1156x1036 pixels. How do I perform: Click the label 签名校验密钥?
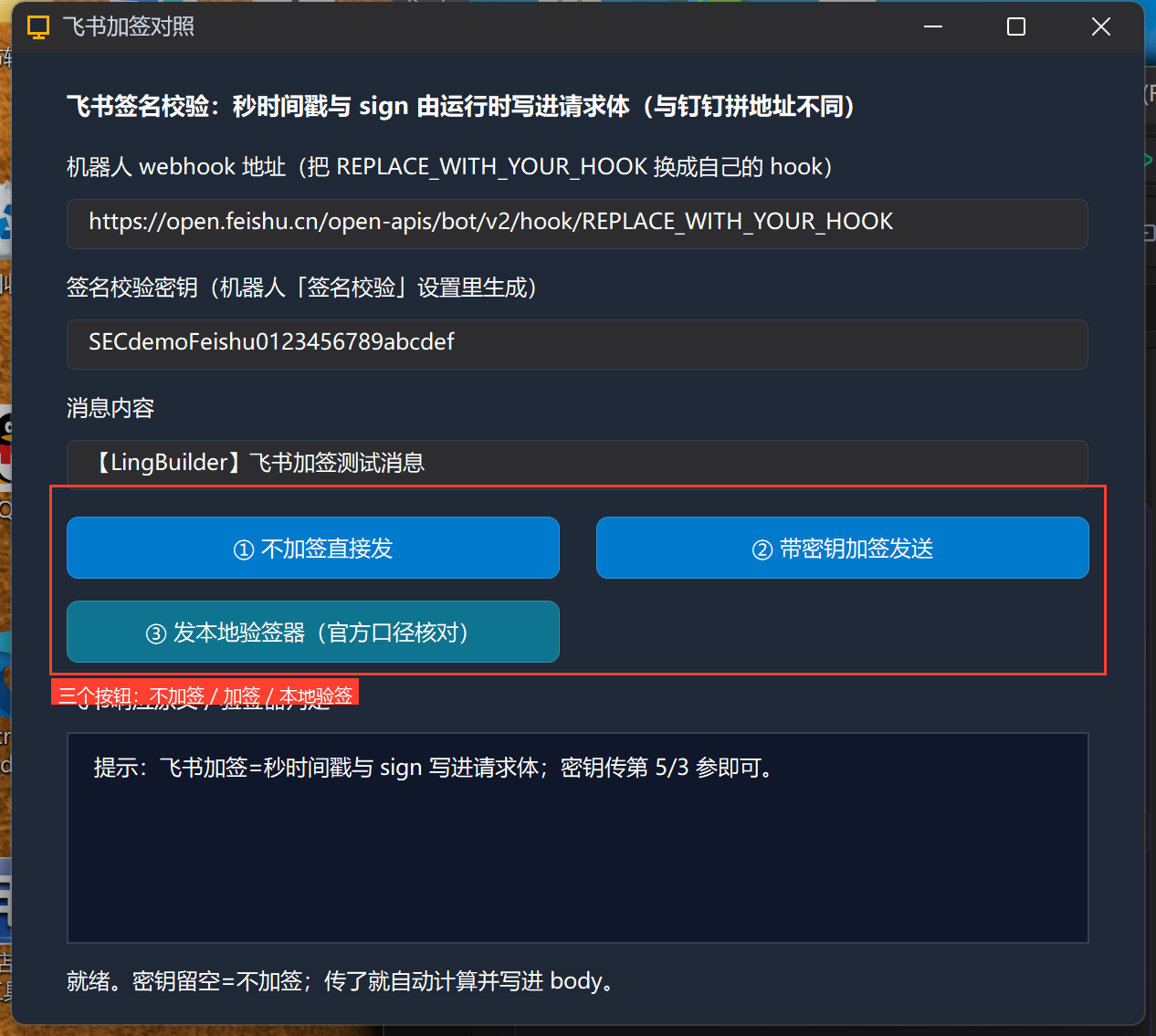click(x=302, y=288)
